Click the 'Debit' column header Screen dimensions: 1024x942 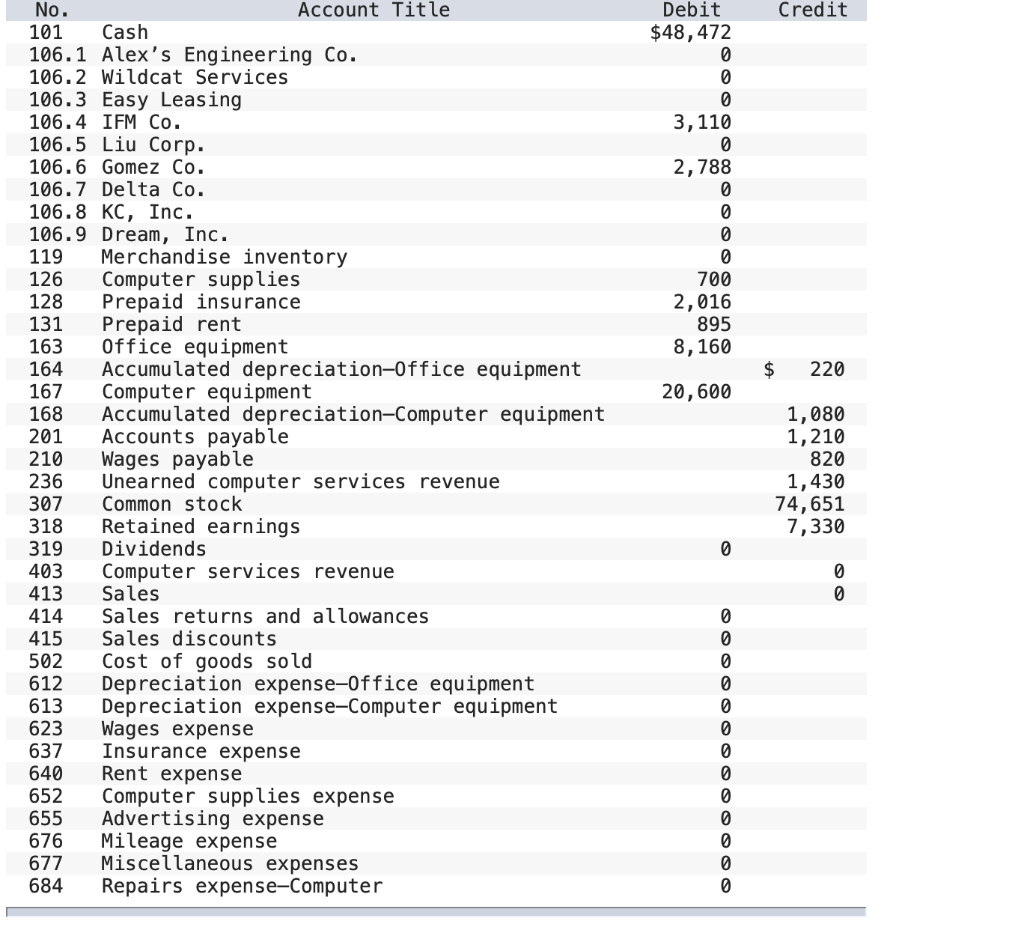click(x=691, y=10)
